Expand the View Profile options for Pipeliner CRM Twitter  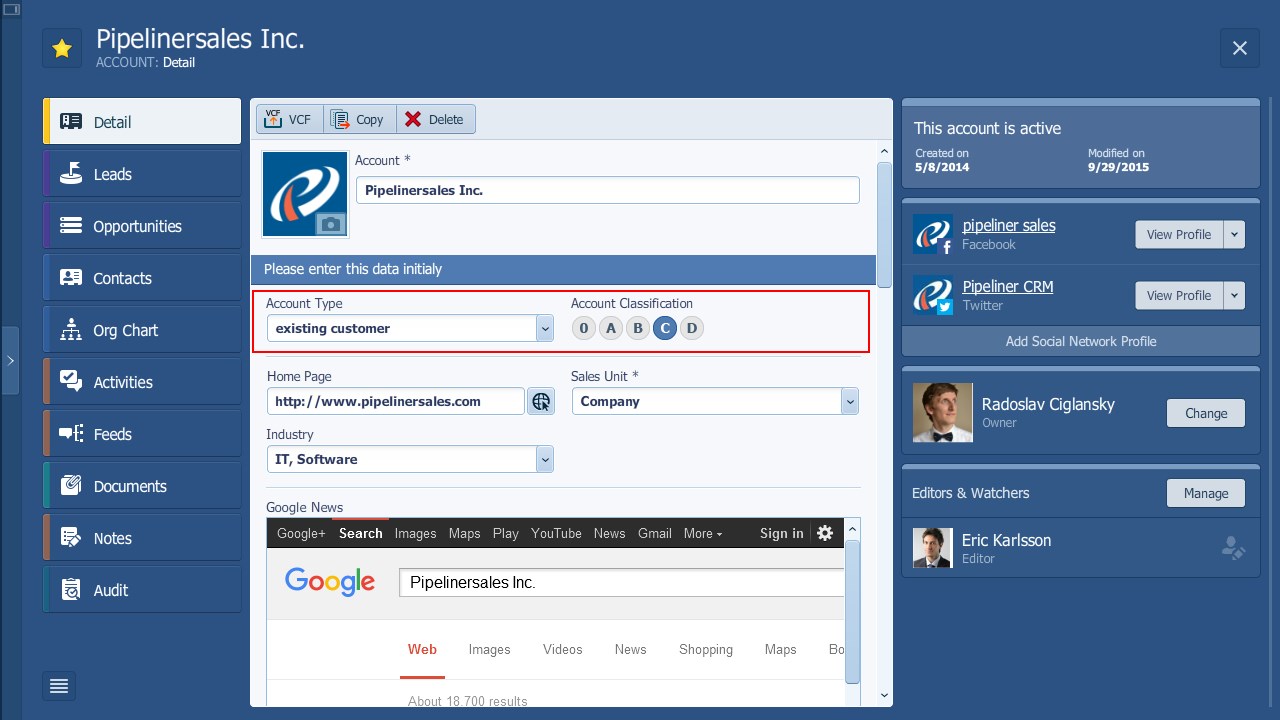pyautogui.click(x=1234, y=295)
